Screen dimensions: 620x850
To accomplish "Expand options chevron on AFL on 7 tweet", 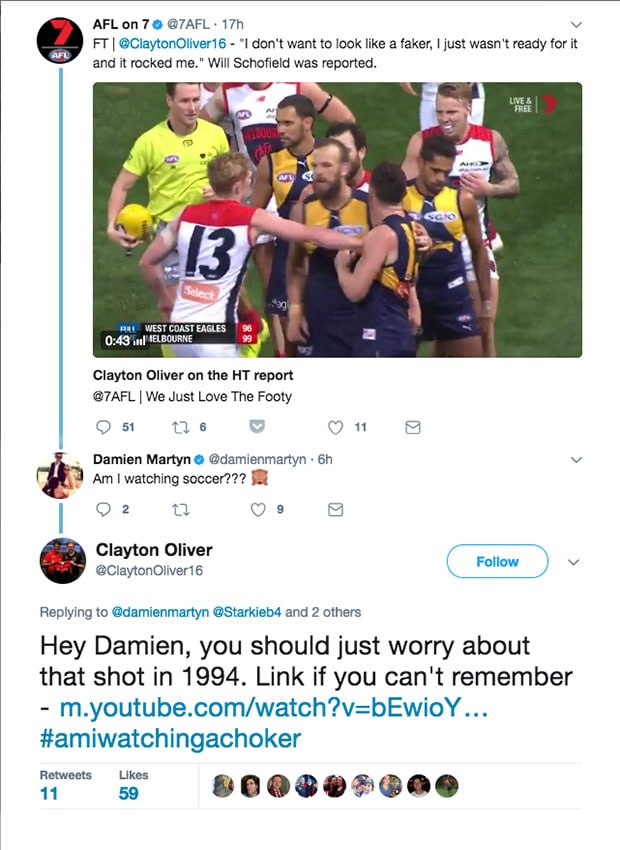I will tap(577, 24).
